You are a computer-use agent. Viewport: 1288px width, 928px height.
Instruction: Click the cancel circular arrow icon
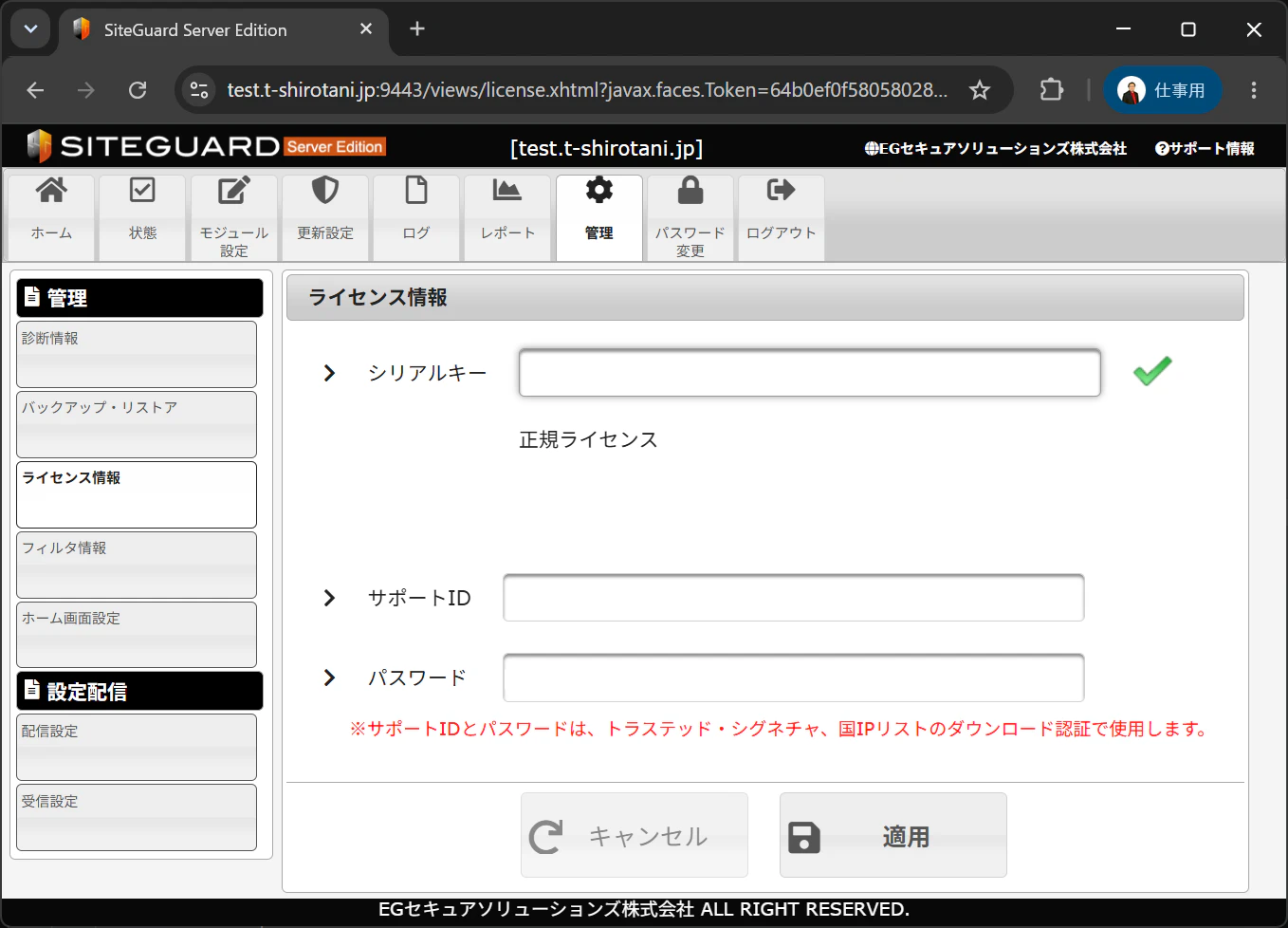point(545,837)
